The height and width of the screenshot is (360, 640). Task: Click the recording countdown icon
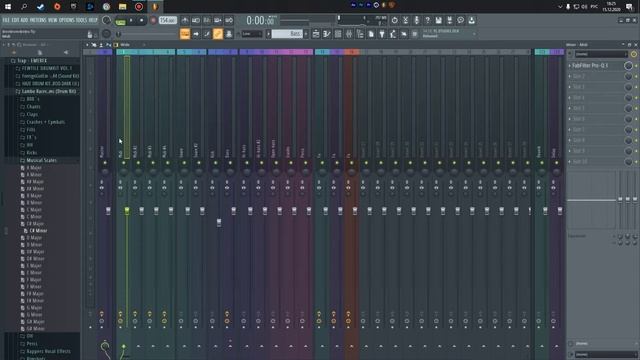pyautogui.click(x=207, y=20)
